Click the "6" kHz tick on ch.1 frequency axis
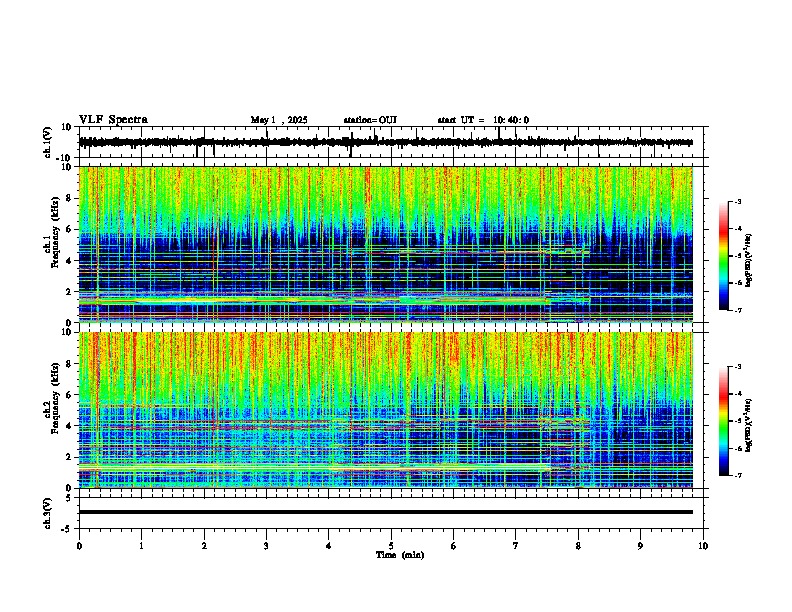 (69, 229)
